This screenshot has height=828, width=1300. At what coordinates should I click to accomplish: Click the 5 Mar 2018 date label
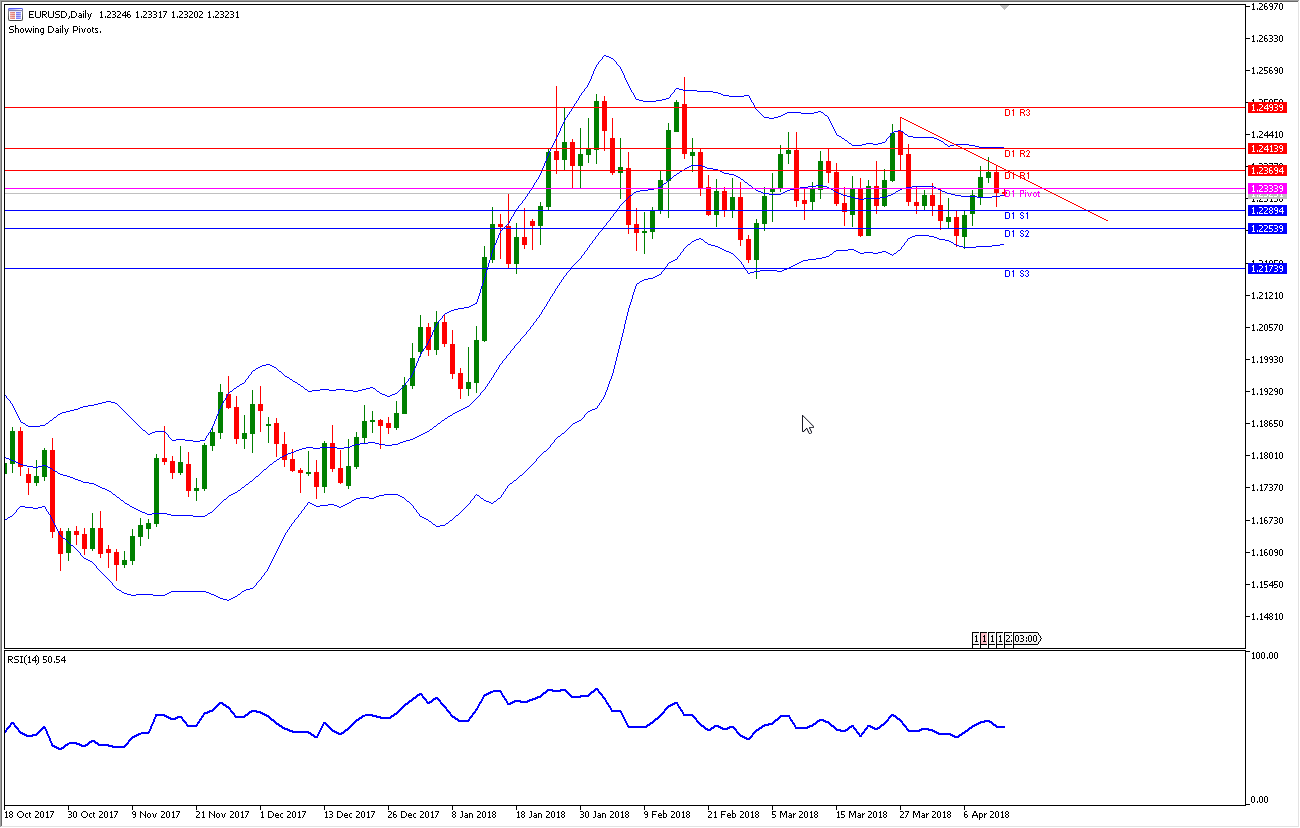coord(795,815)
